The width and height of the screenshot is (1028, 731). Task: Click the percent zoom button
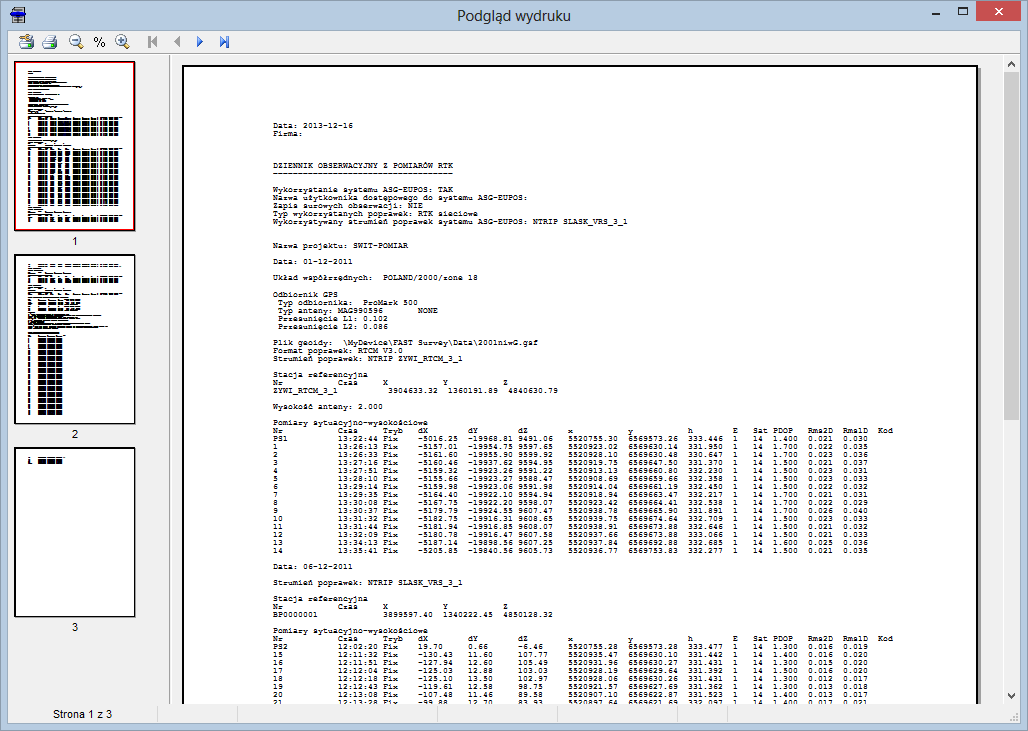pyautogui.click(x=99, y=42)
